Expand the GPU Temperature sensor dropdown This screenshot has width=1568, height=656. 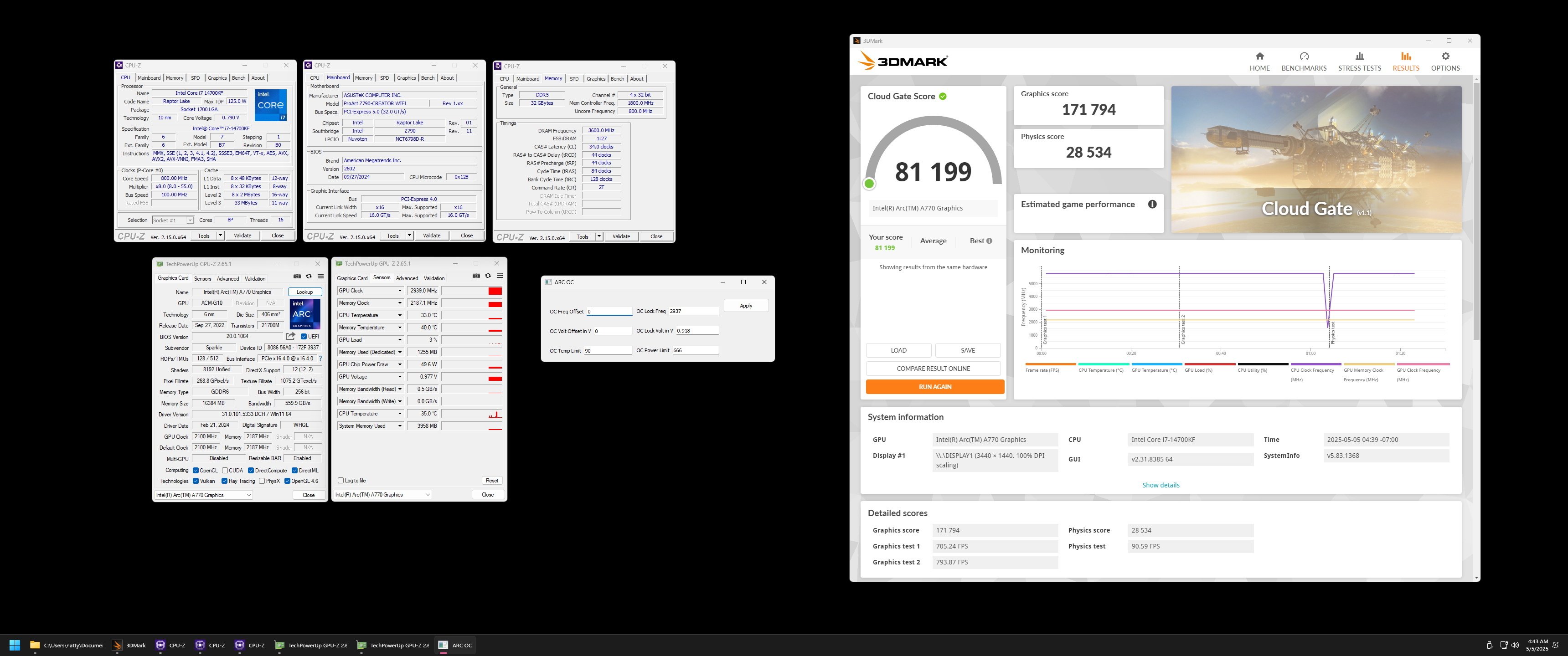[400, 315]
